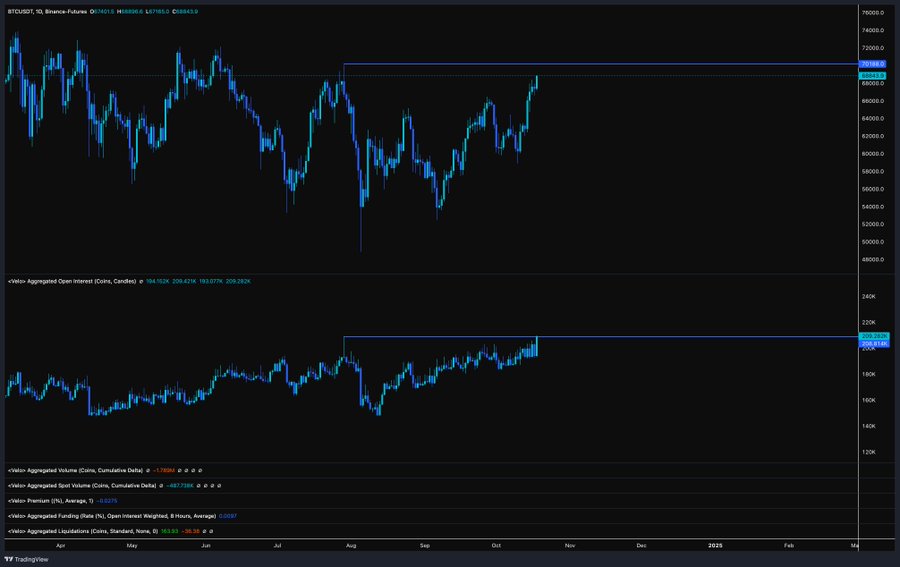Select the Aggregated Volume Cumulative Delta legend
This screenshot has height=567, width=900.
coord(75,470)
